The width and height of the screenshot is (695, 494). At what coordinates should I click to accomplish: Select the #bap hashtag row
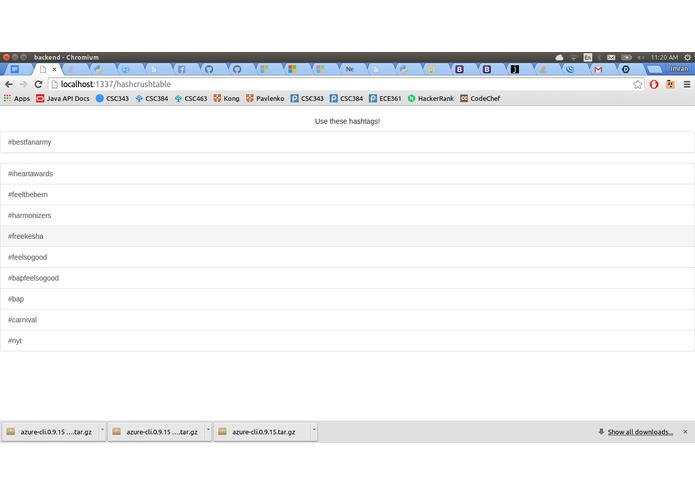click(348, 299)
